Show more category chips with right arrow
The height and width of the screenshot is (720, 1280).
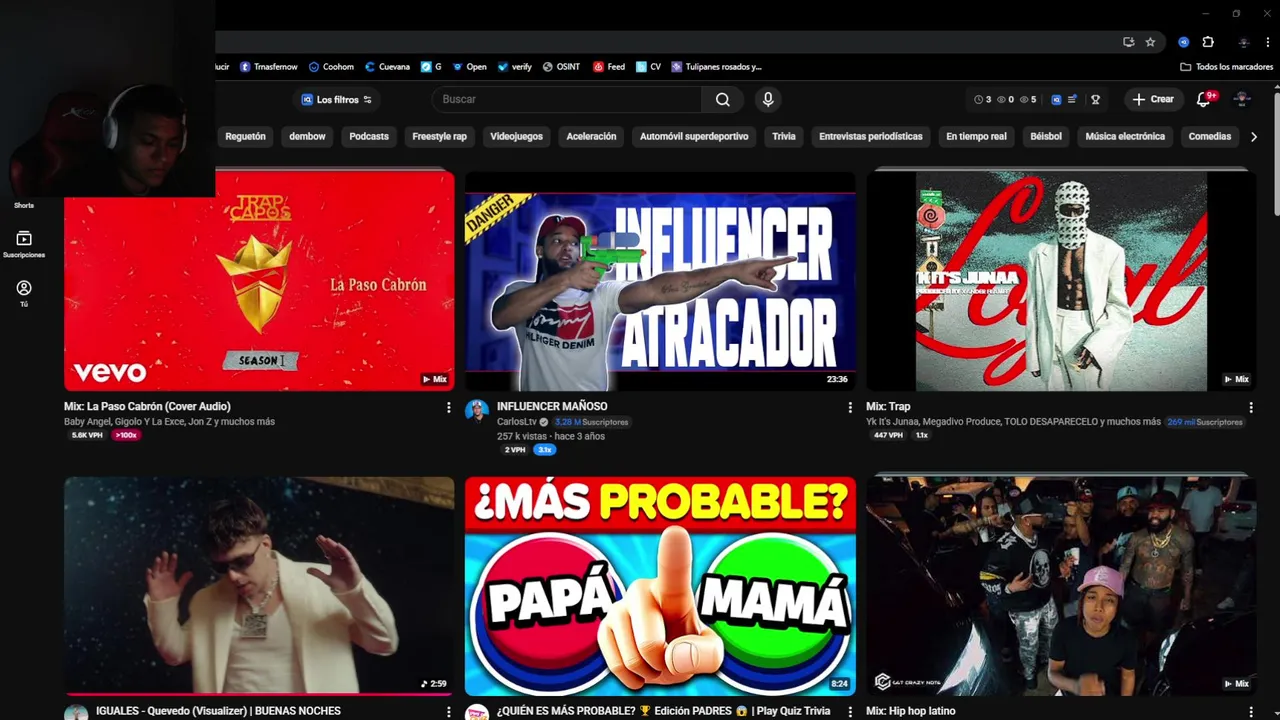1254,136
